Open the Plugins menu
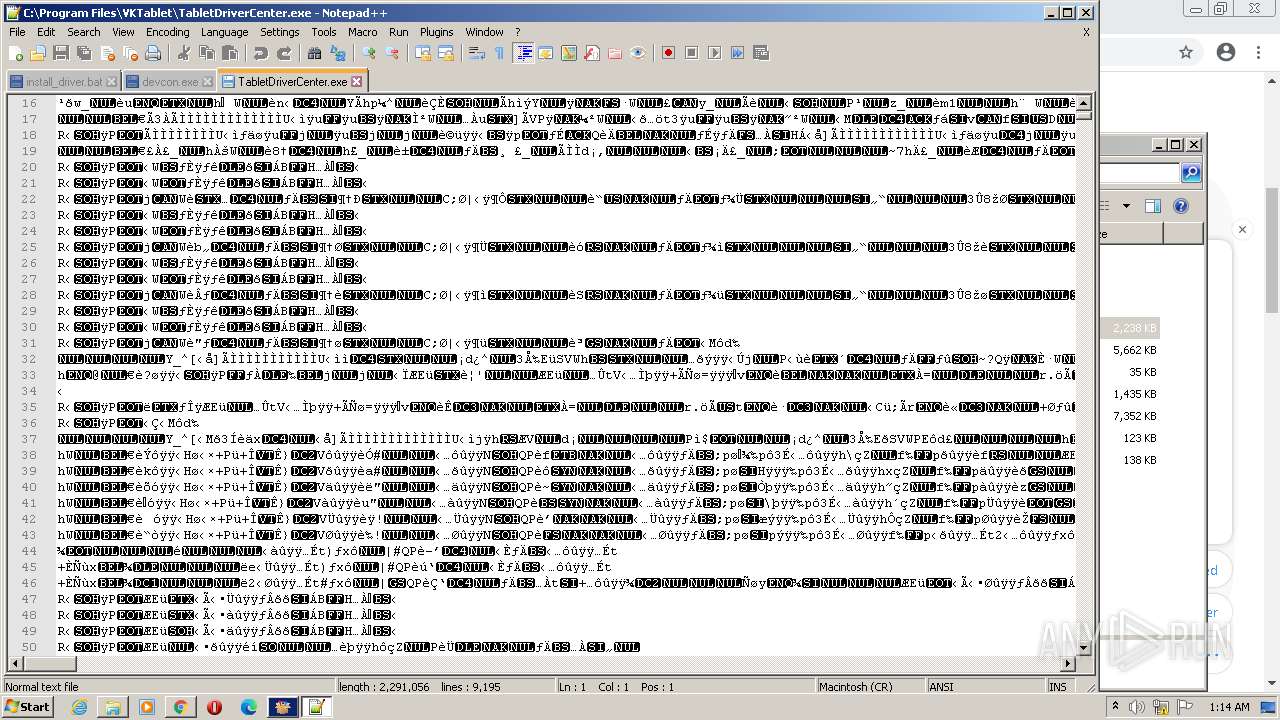The width and height of the screenshot is (1280, 720). (437, 32)
